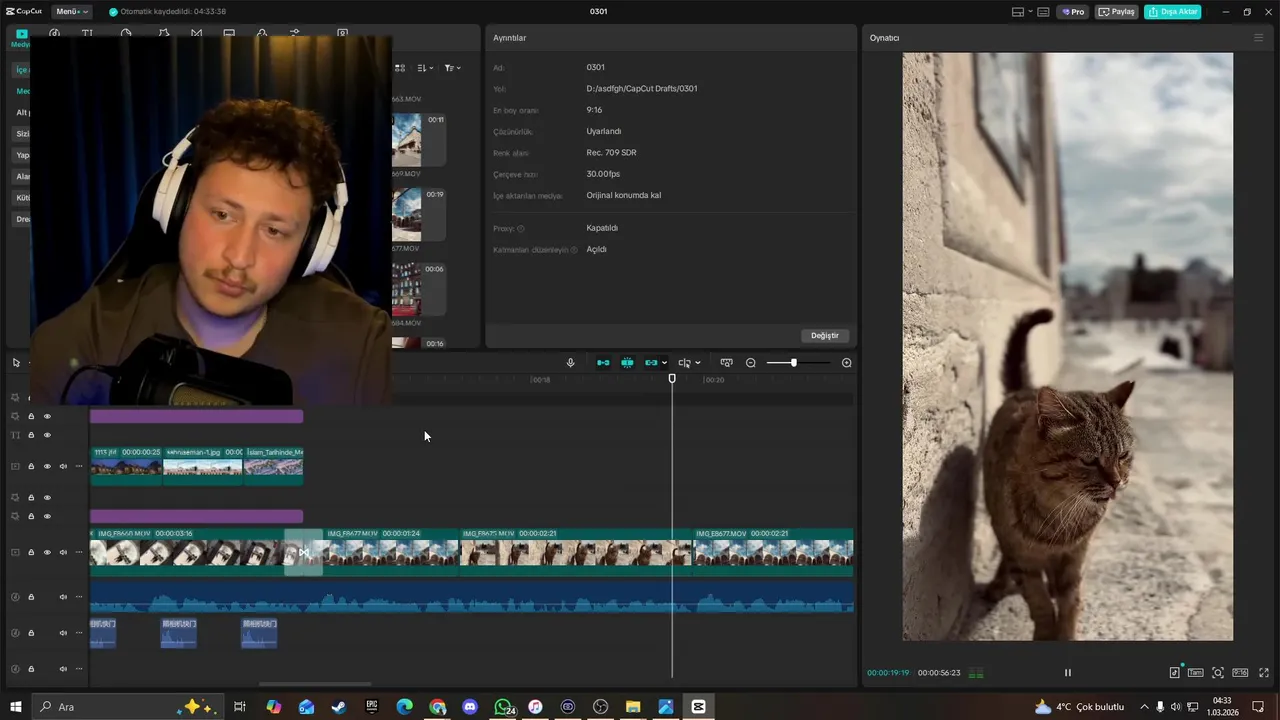Screen dimensions: 1280x720
Task: Open the media filter dropdown
Action: click(452, 68)
